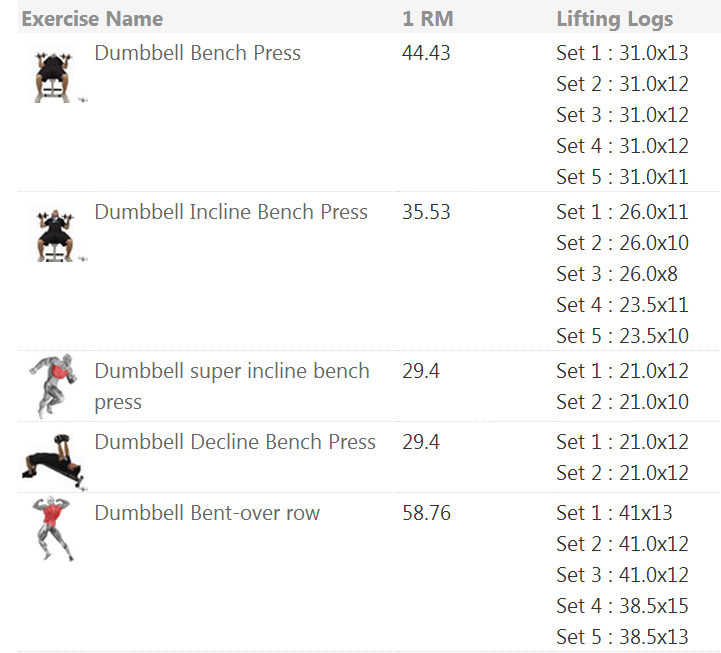Click the Lifting Logs column header
Viewport: 721px width, 653px height.
point(615,19)
